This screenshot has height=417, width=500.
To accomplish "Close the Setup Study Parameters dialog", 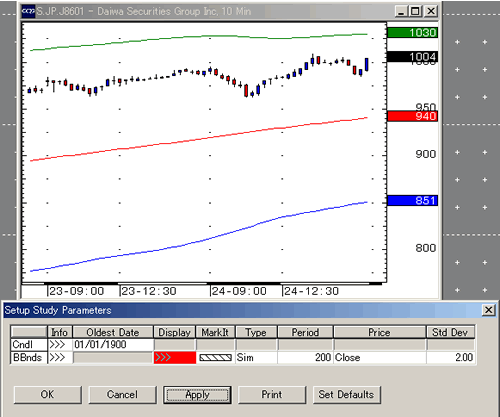I will tap(488, 310).
